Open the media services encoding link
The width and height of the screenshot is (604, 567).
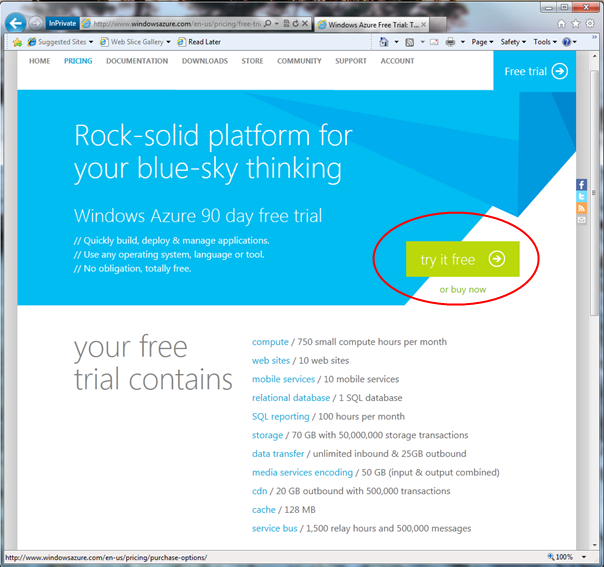pos(302,473)
